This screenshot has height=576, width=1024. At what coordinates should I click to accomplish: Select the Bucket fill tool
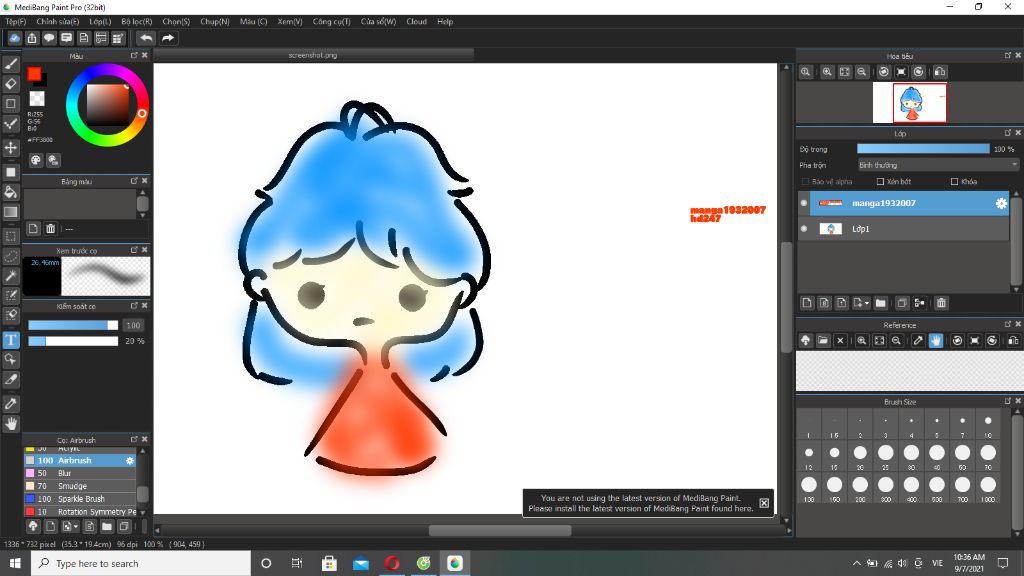point(11,192)
